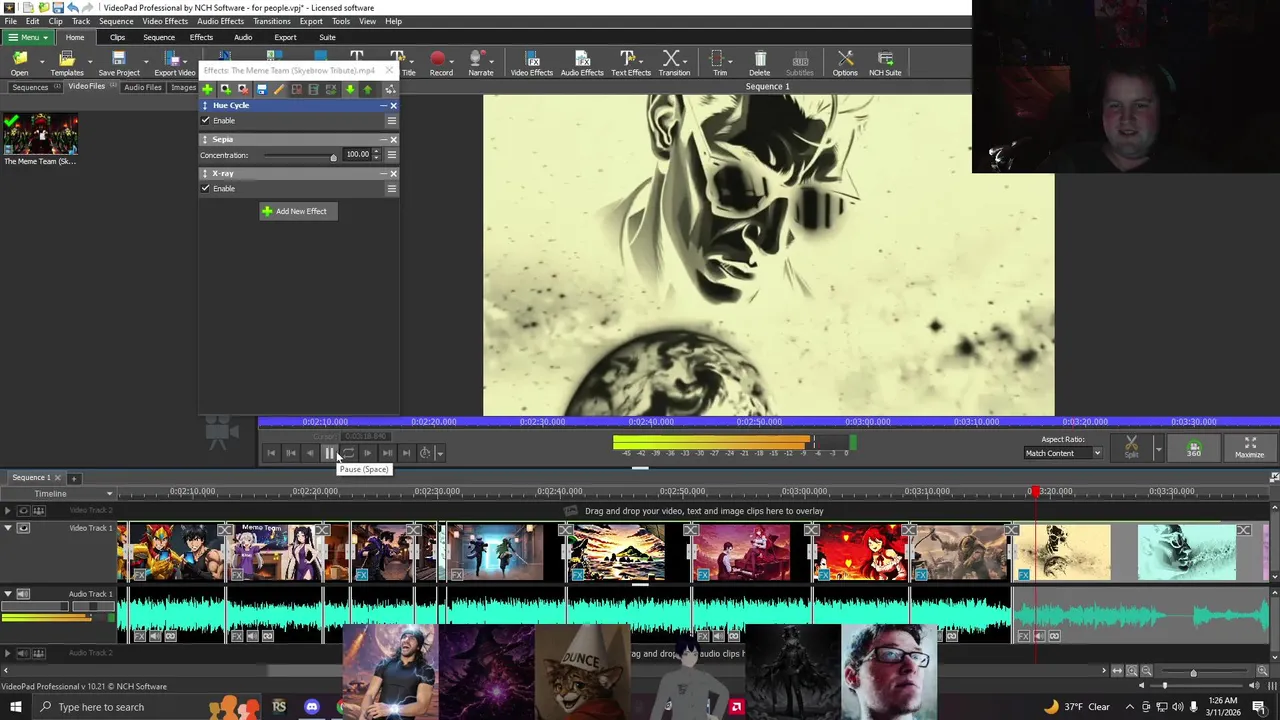Toggle loop playback button
This screenshot has width=1280, height=720.
click(x=348, y=453)
